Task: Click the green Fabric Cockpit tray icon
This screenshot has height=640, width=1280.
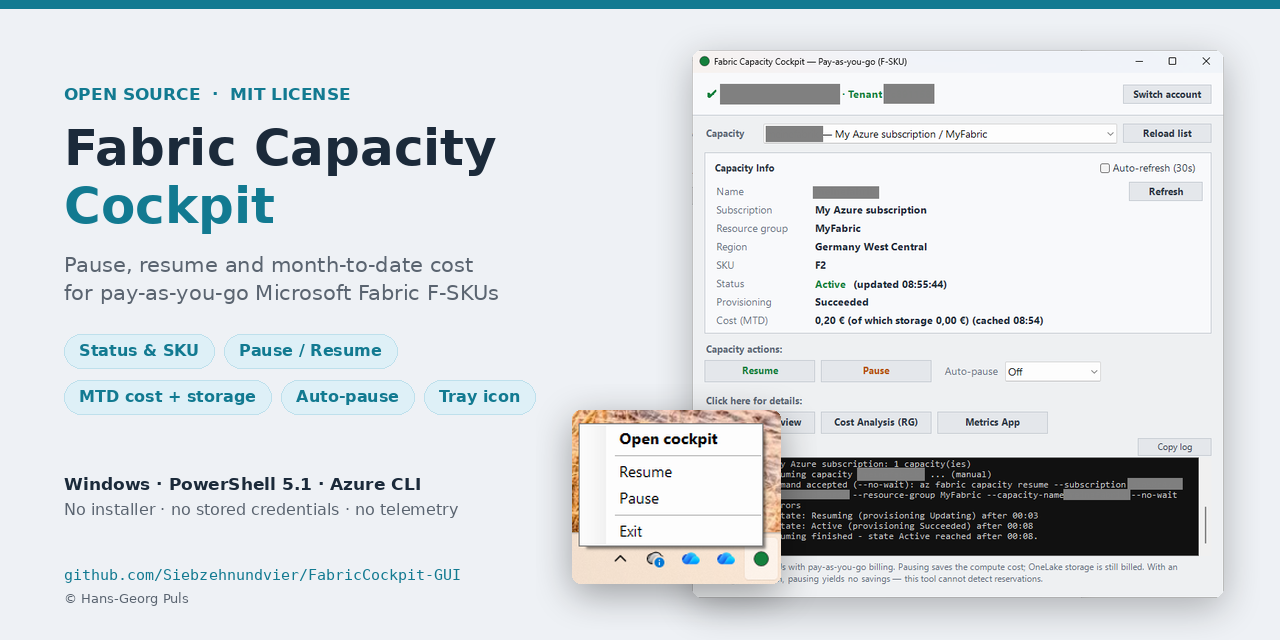Action: [761, 559]
